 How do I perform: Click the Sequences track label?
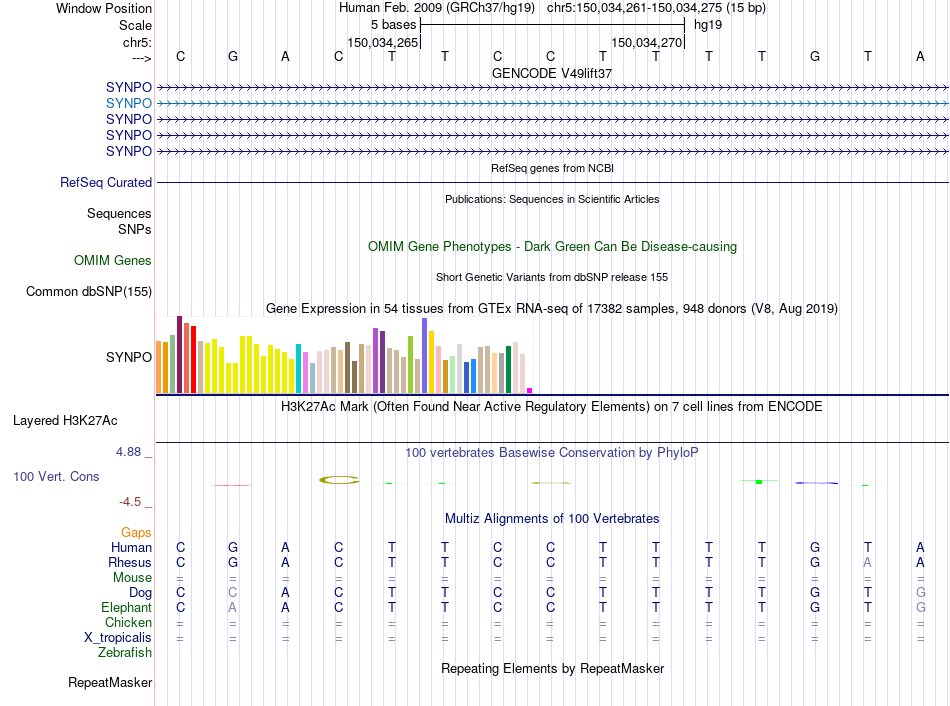pos(119,213)
